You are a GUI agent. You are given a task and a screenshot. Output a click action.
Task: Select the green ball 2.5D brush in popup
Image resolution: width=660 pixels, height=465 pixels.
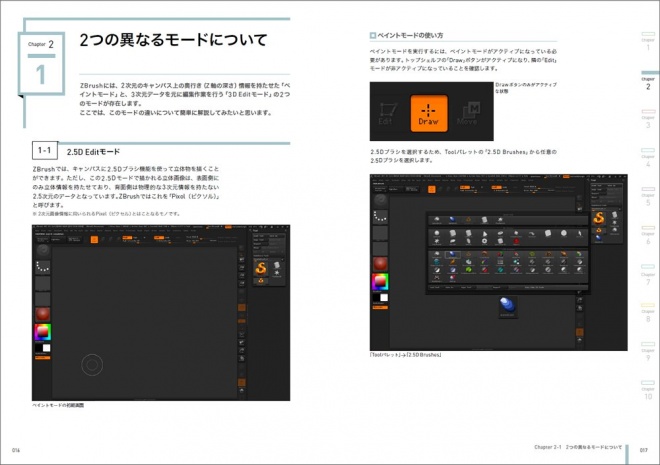468,269
